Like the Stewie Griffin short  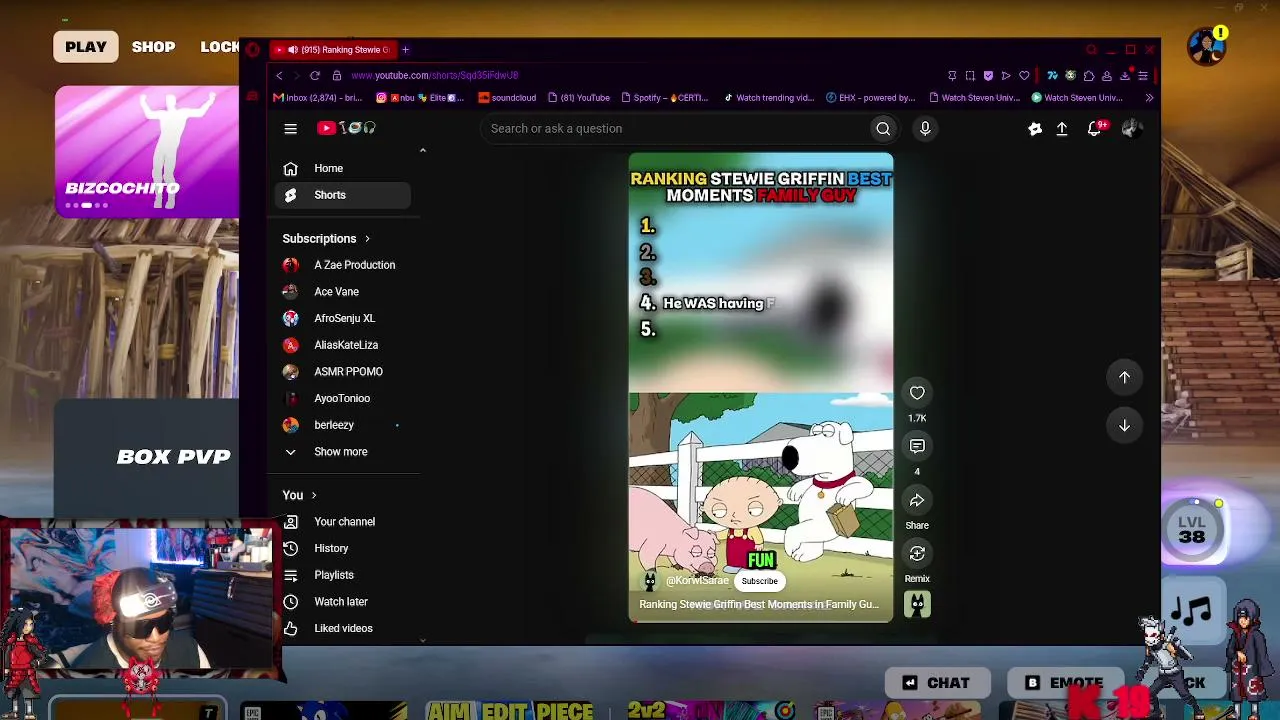[917, 393]
